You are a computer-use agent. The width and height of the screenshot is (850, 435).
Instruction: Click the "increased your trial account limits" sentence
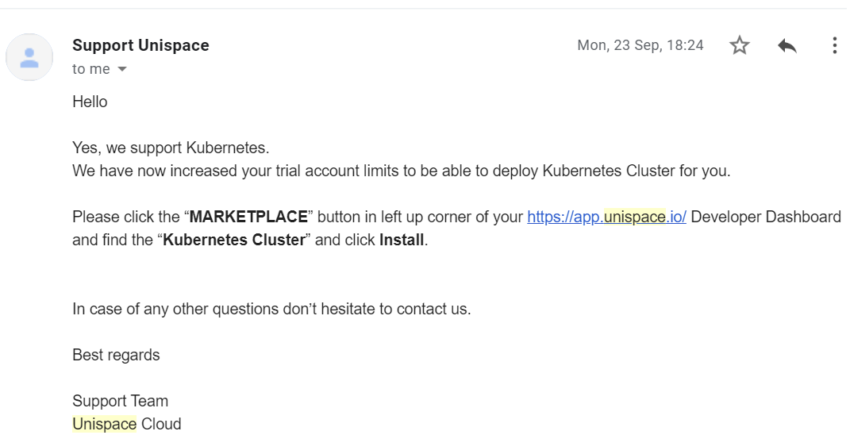click(x=401, y=171)
